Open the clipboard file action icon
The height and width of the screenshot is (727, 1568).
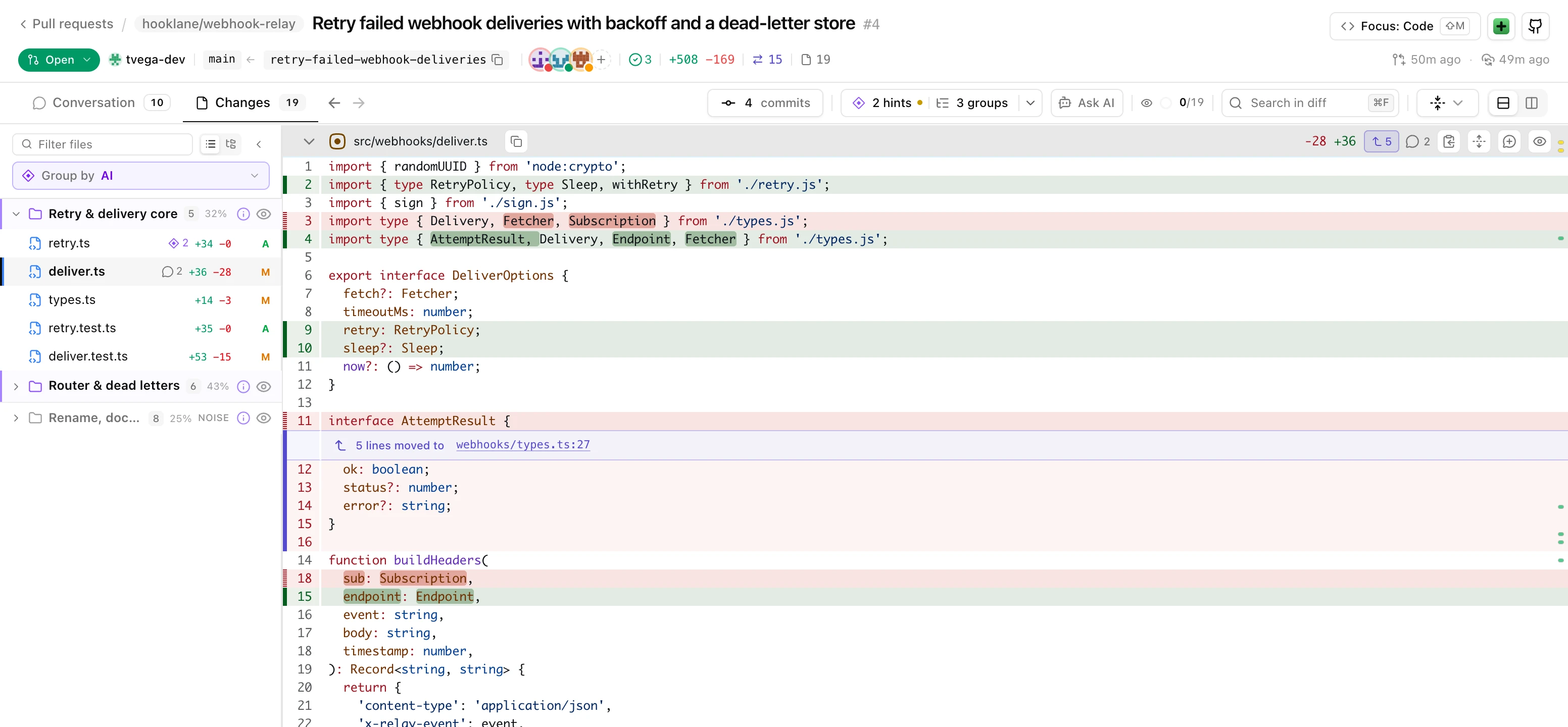[1449, 142]
